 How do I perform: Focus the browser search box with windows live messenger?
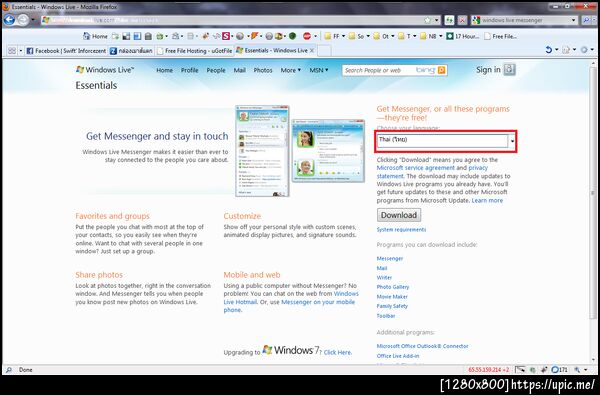click(x=523, y=20)
